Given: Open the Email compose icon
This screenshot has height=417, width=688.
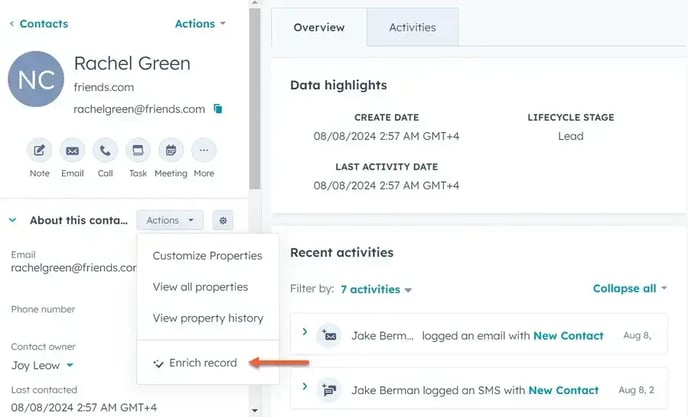Looking at the screenshot, I should click(x=72, y=151).
